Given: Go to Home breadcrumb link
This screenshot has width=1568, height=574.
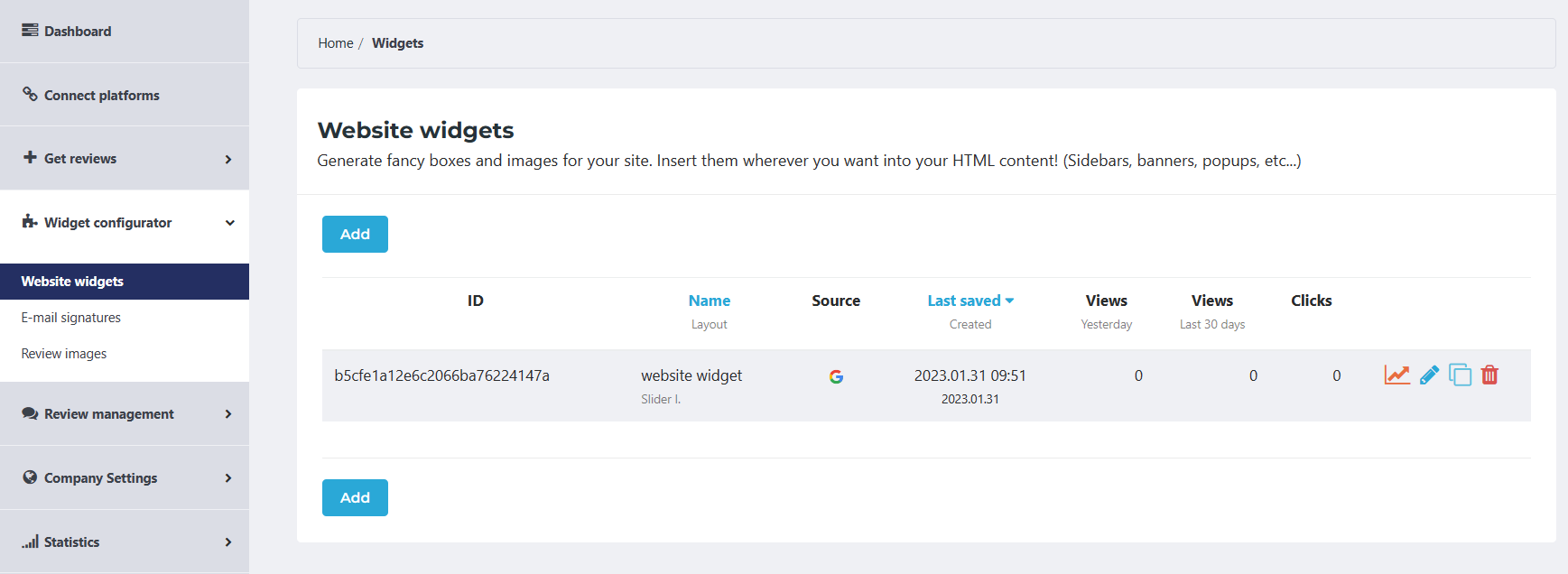Looking at the screenshot, I should (335, 43).
